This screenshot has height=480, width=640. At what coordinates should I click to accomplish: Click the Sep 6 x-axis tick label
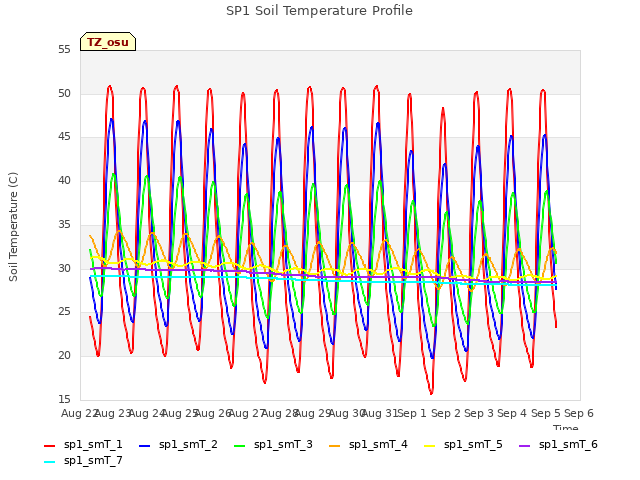(x=579, y=413)
